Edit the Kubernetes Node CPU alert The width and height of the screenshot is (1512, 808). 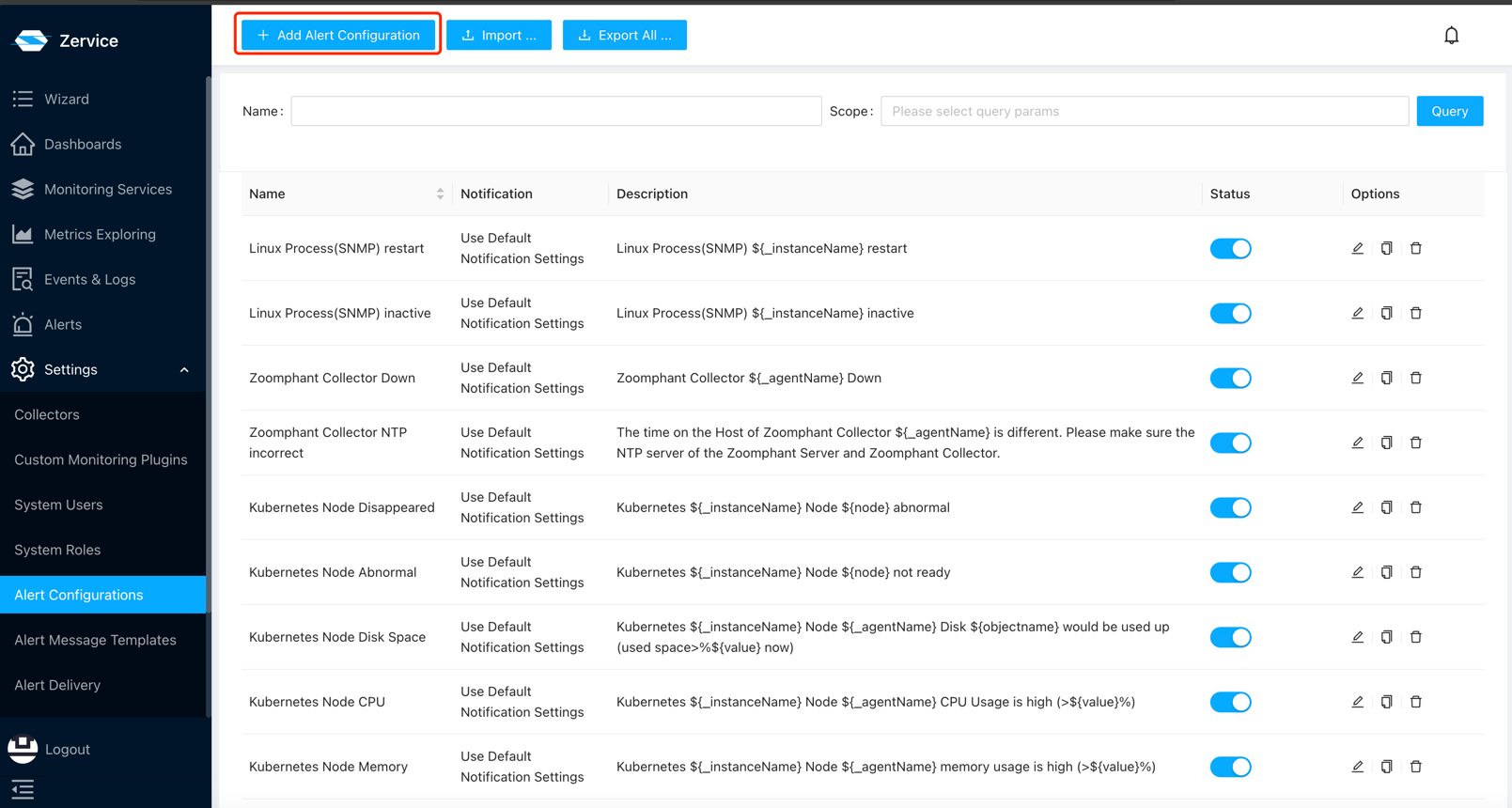click(1357, 702)
